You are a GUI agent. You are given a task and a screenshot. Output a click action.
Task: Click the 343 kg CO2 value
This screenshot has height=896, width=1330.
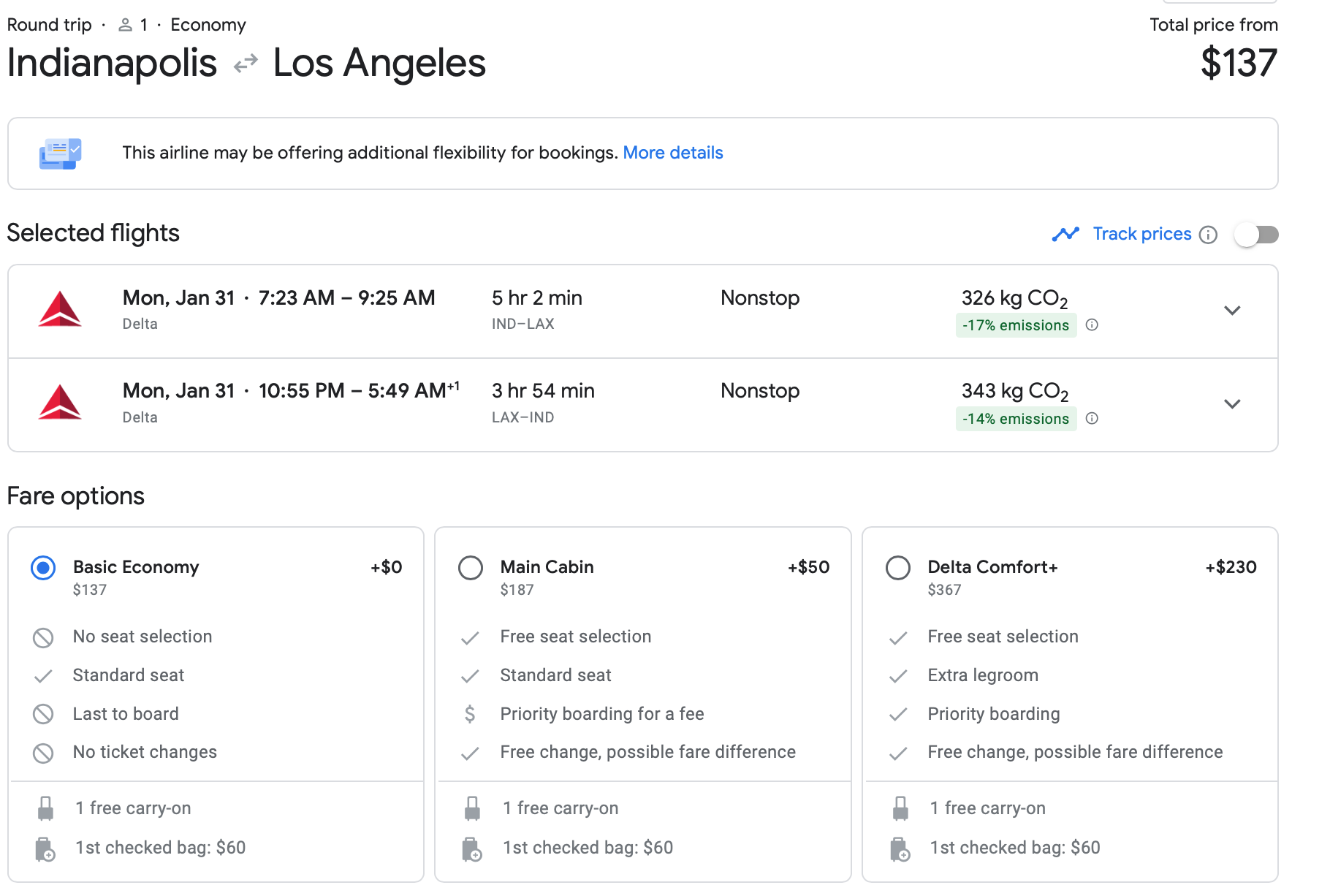coord(1014,392)
